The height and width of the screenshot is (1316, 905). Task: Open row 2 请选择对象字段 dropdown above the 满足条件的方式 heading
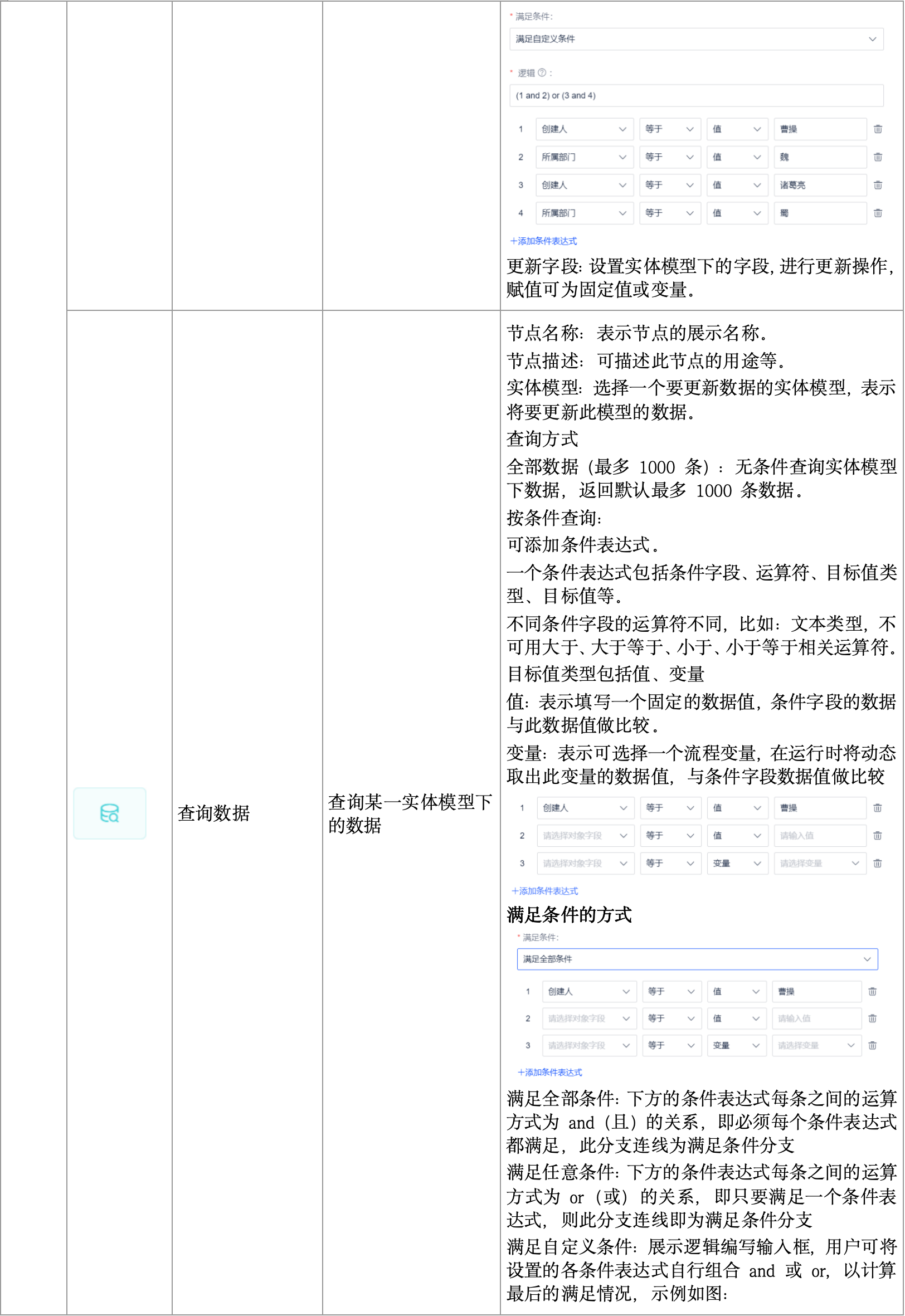point(586,835)
